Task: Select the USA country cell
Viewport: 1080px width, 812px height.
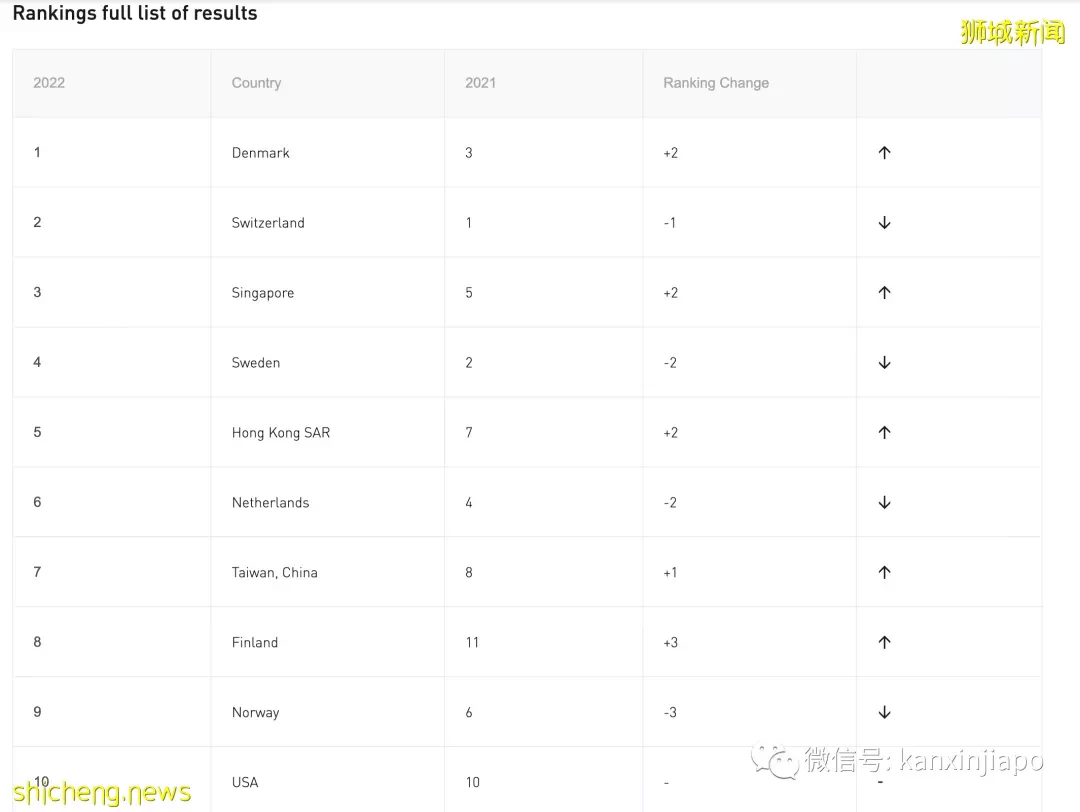Action: [245, 782]
